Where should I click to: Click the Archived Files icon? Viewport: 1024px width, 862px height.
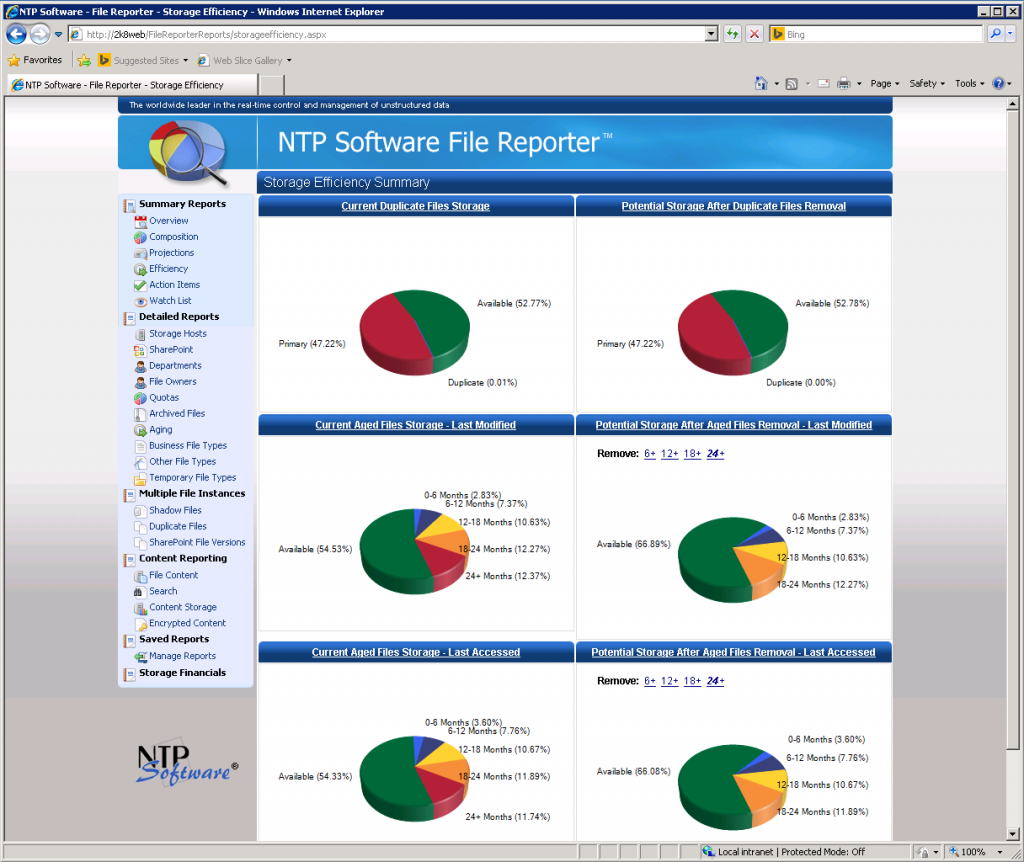tap(140, 414)
